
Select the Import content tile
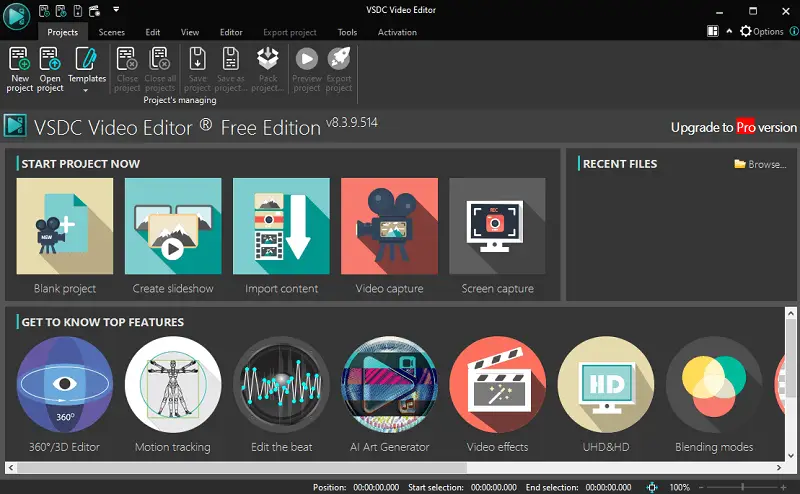coord(281,226)
